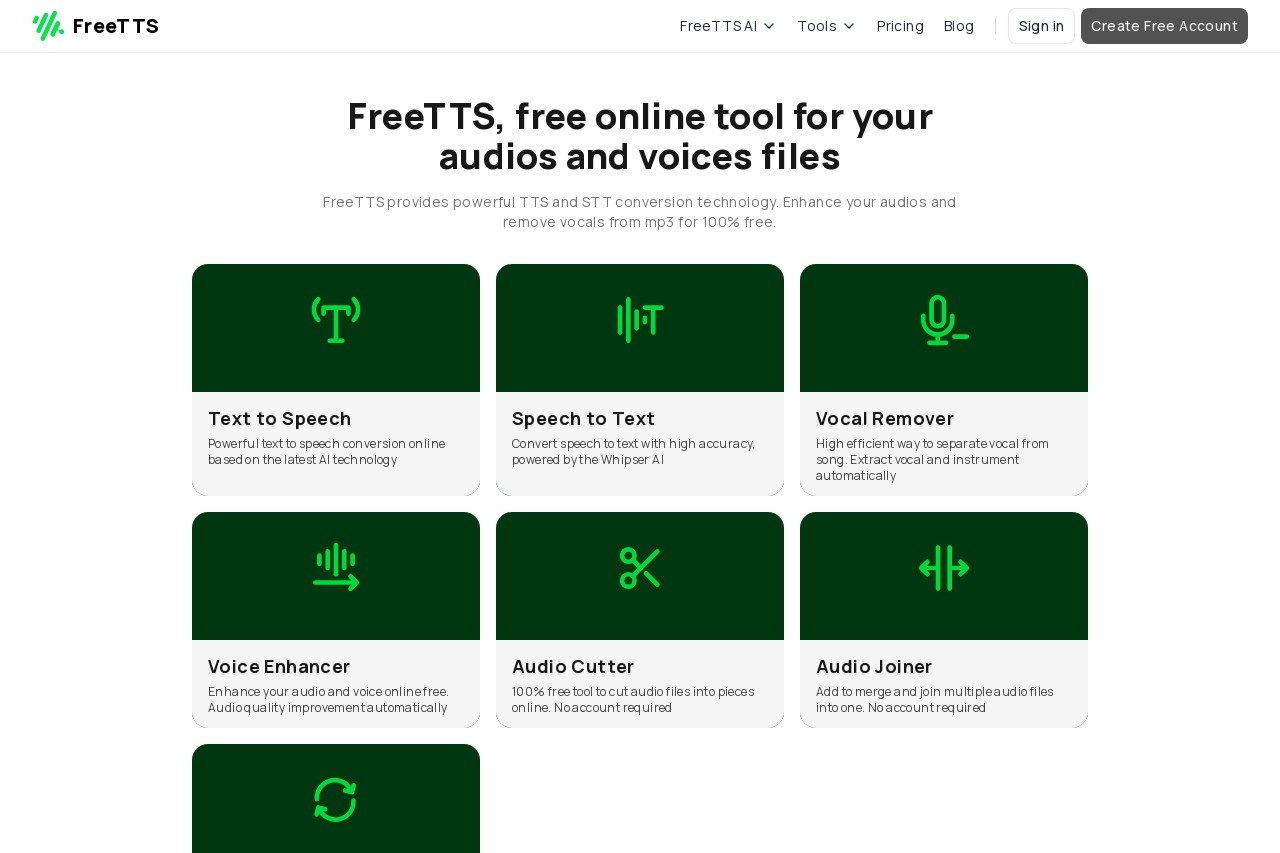
Task: Go to the Pricing page
Action: (x=900, y=26)
